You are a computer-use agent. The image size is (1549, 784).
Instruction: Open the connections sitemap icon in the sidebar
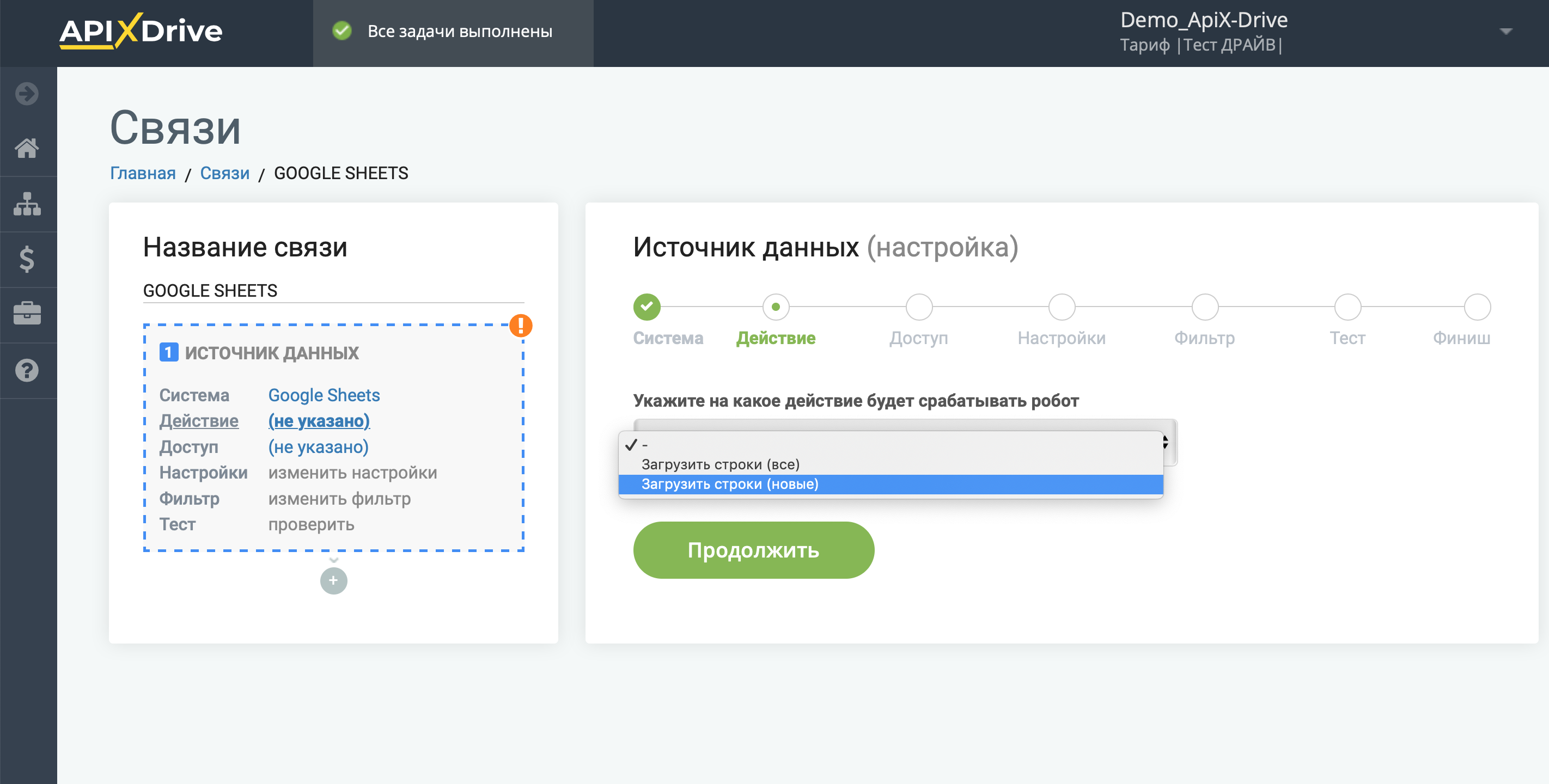pos(27,204)
